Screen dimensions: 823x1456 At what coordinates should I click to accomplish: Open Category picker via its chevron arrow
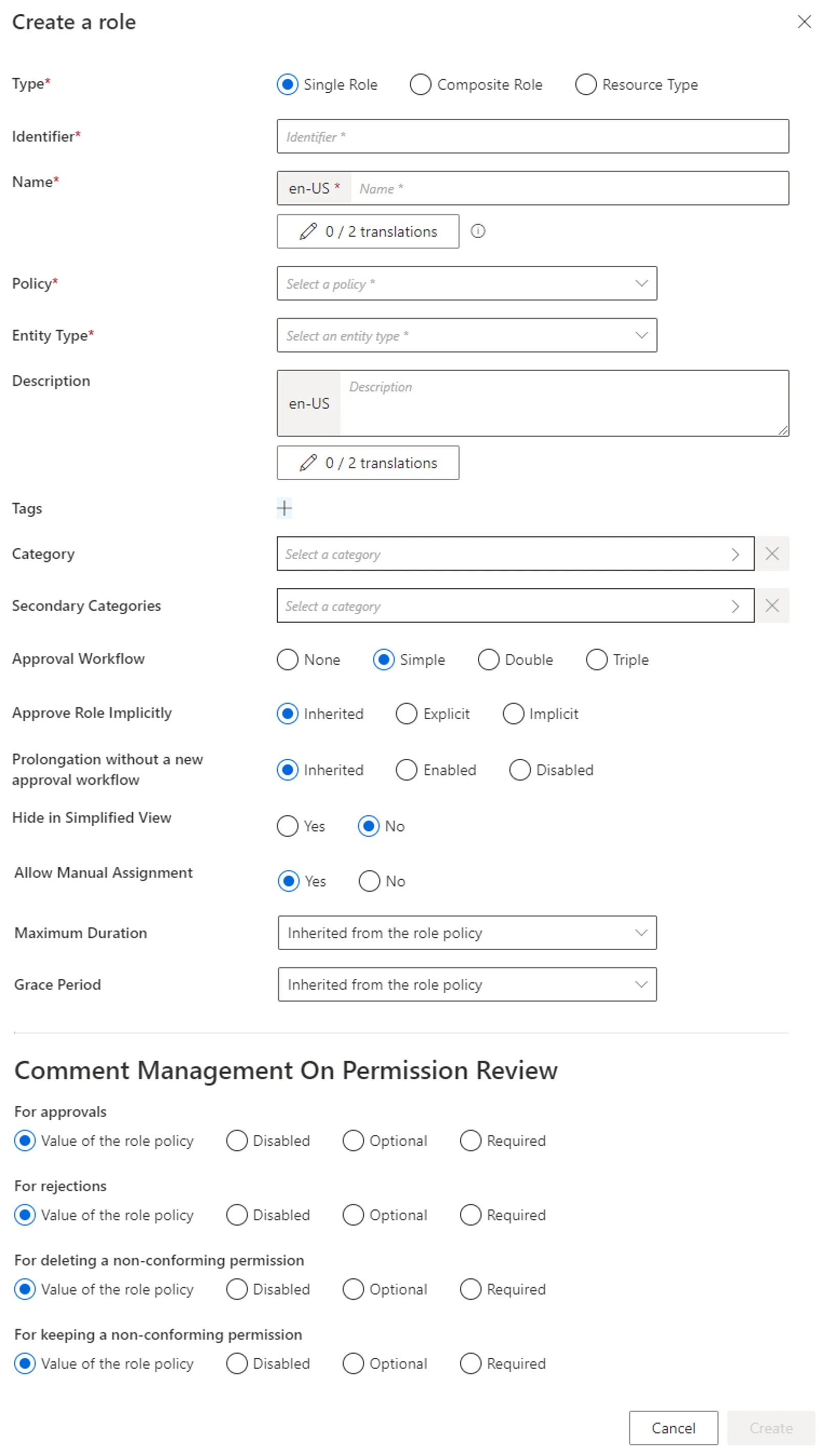pyautogui.click(x=735, y=554)
